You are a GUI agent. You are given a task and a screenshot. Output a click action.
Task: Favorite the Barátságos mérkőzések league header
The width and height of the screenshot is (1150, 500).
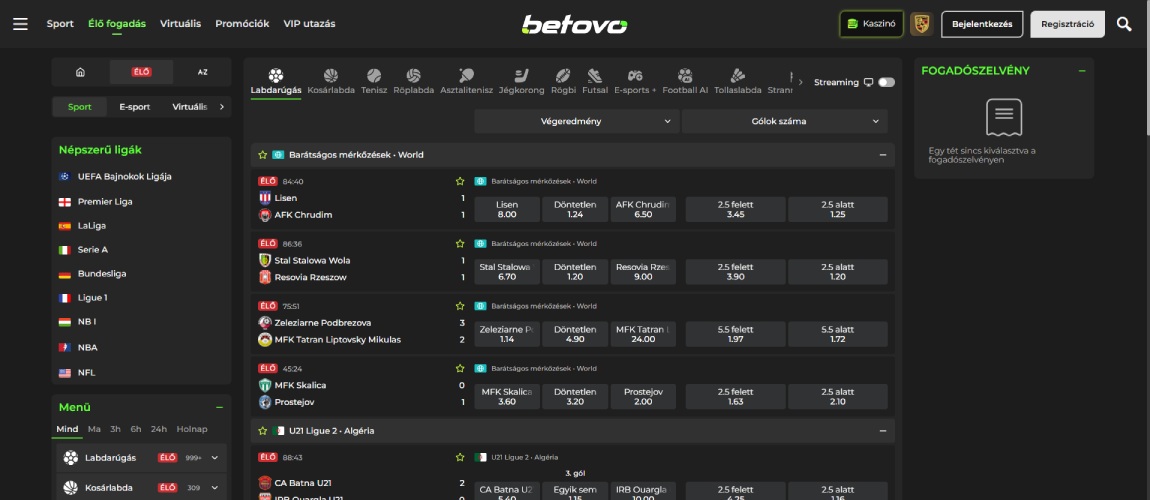pyautogui.click(x=263, y=155)
